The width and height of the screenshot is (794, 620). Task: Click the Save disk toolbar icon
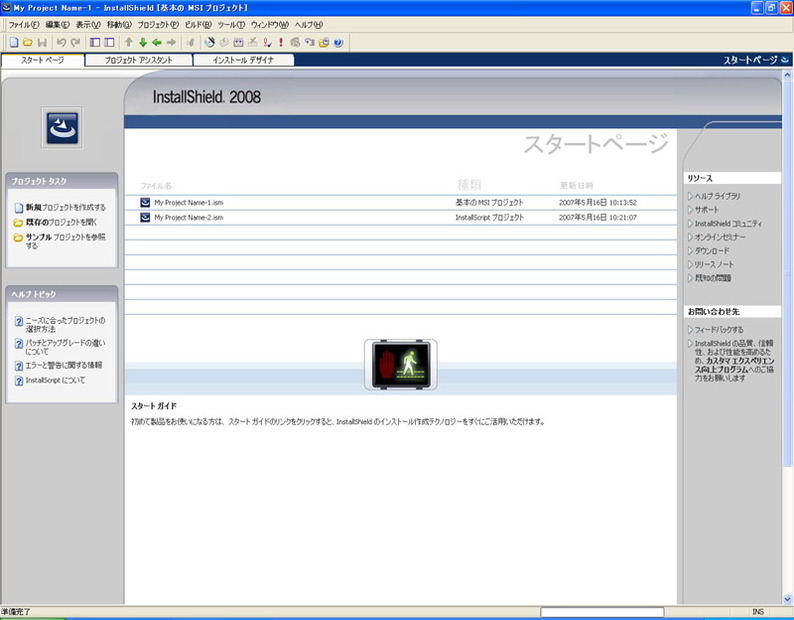pos(43,43)
